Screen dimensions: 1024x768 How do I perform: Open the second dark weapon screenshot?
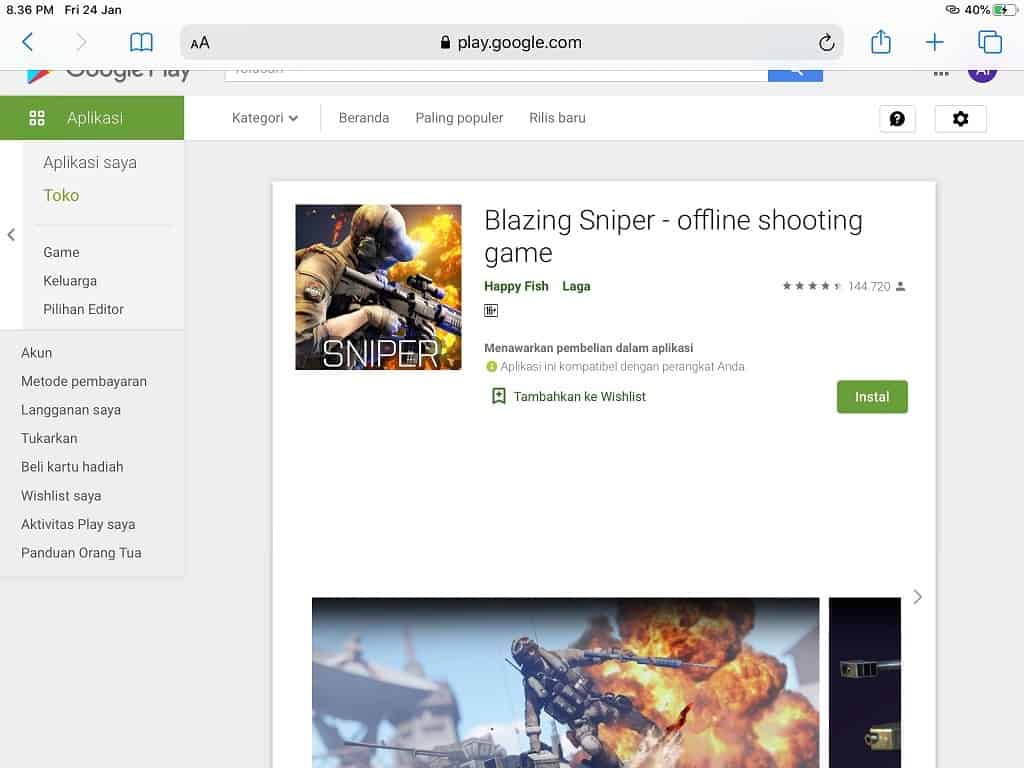click(865, 682)
